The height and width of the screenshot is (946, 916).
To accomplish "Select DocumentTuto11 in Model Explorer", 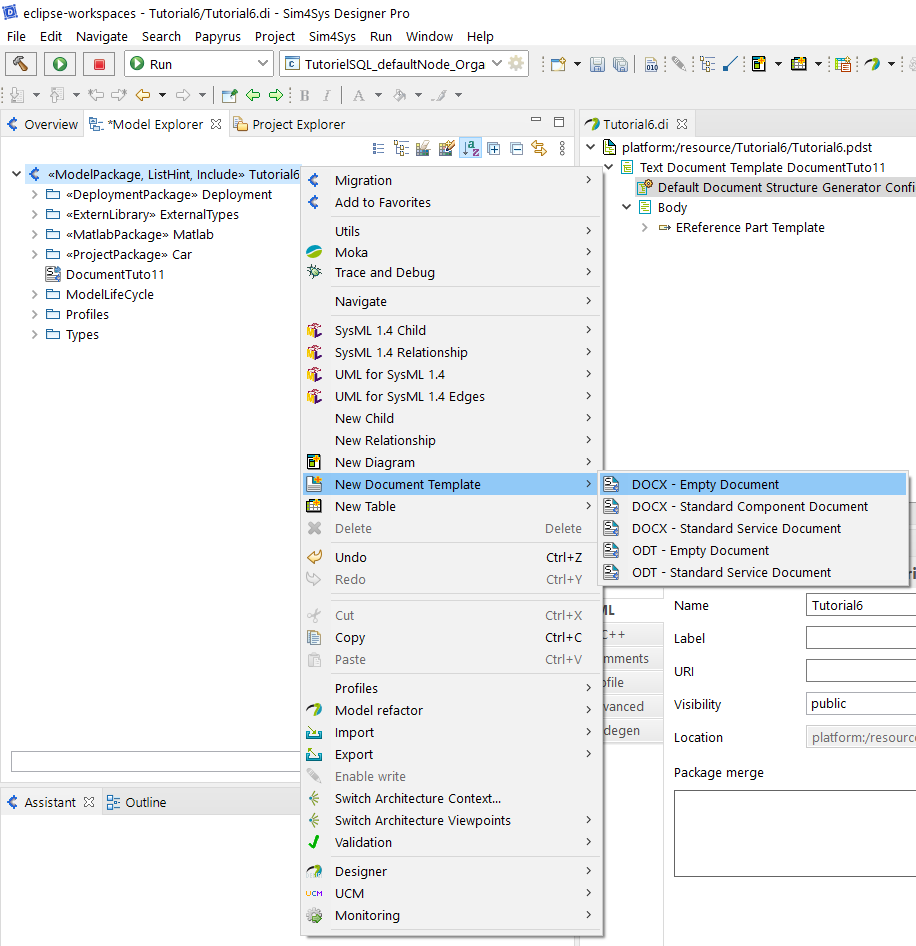I will click(115, 275).
